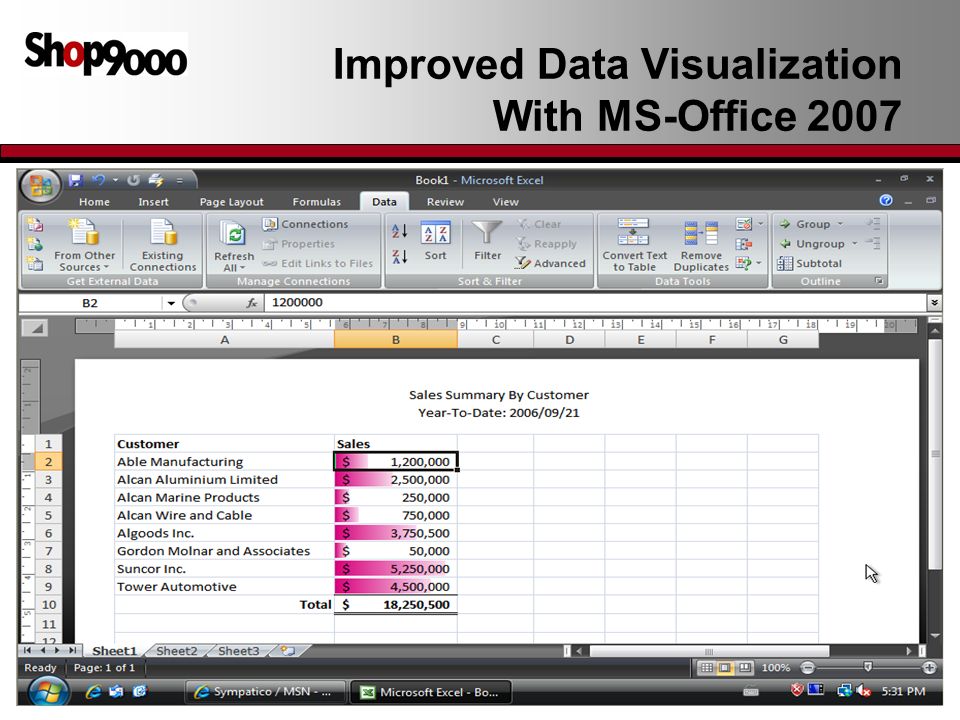Open the Sort dialog
Viewport: 960px width, 720px height.
click(x=435, y=241)
